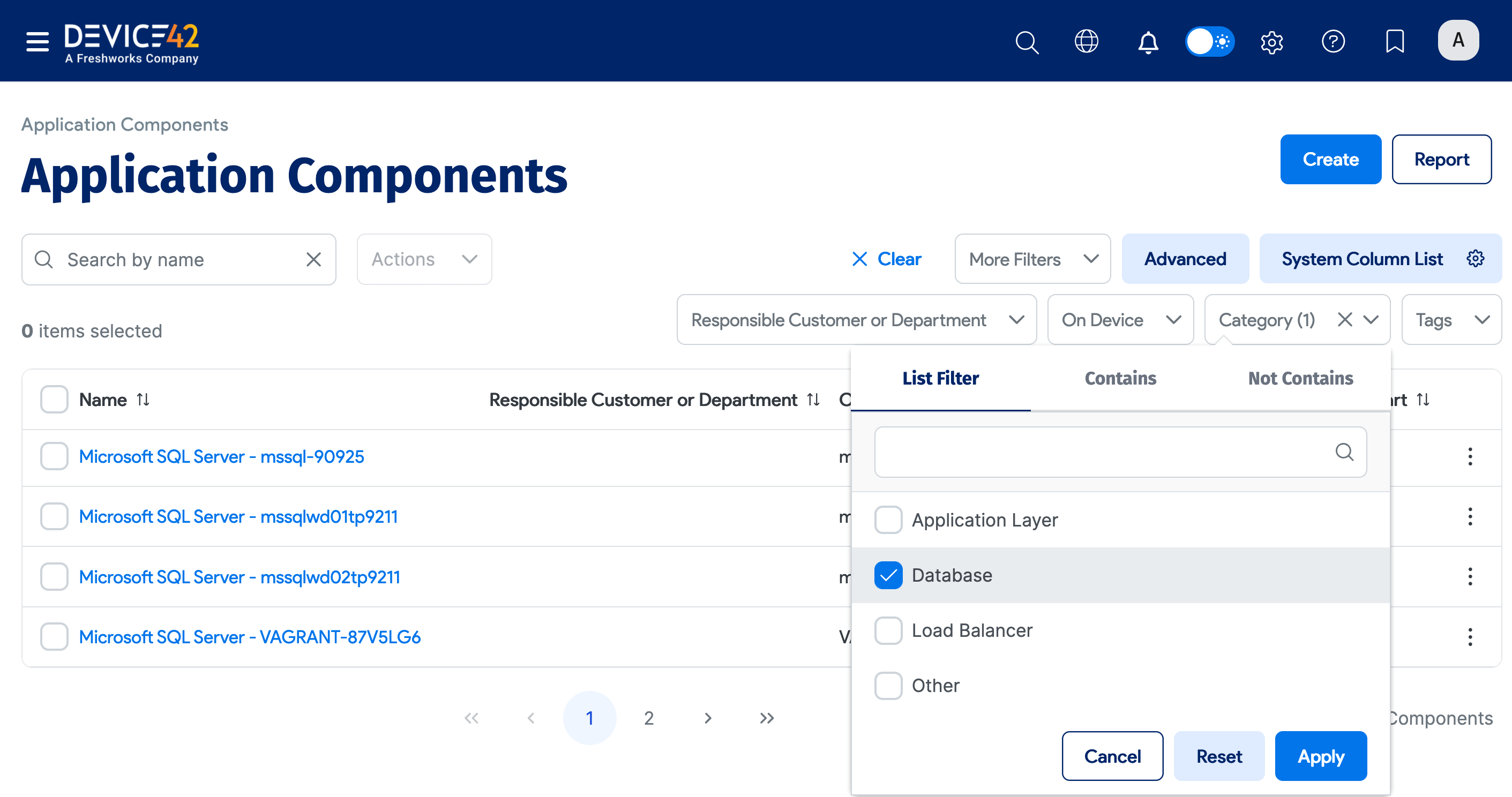Open the help question mark icon
This screenshot has width=1512, height=797.
[x=1333, y=41]
